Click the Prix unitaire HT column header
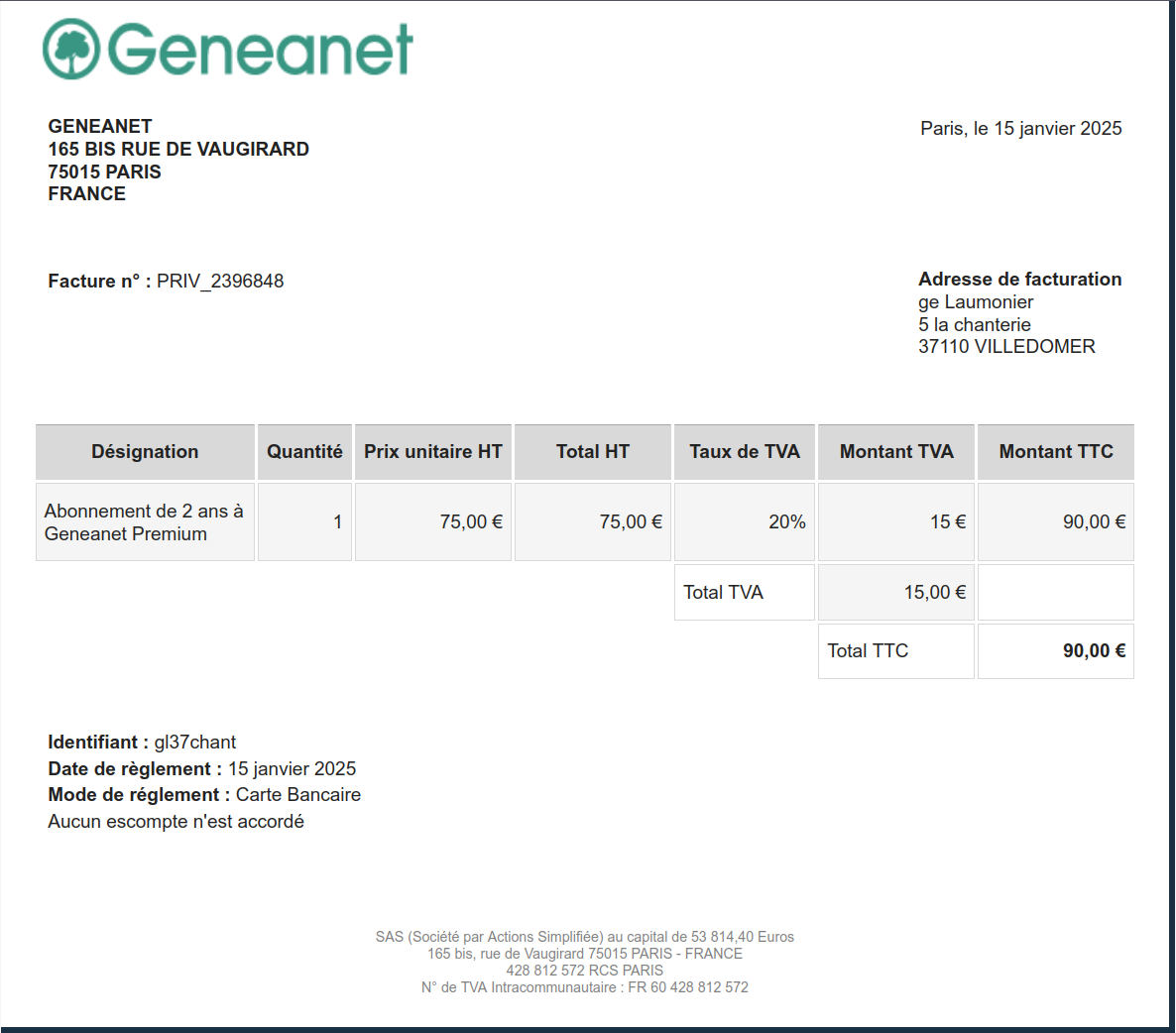1176x1033 pixels. coord(432,452)
